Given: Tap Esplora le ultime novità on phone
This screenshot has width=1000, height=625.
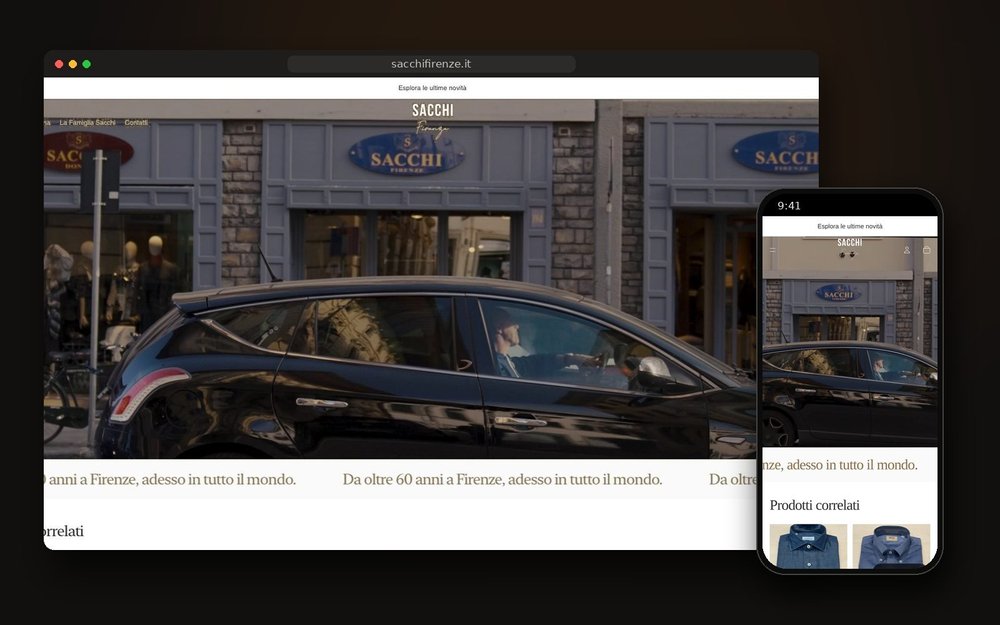Looking at the screenshot, I should [x=849, y=226].
